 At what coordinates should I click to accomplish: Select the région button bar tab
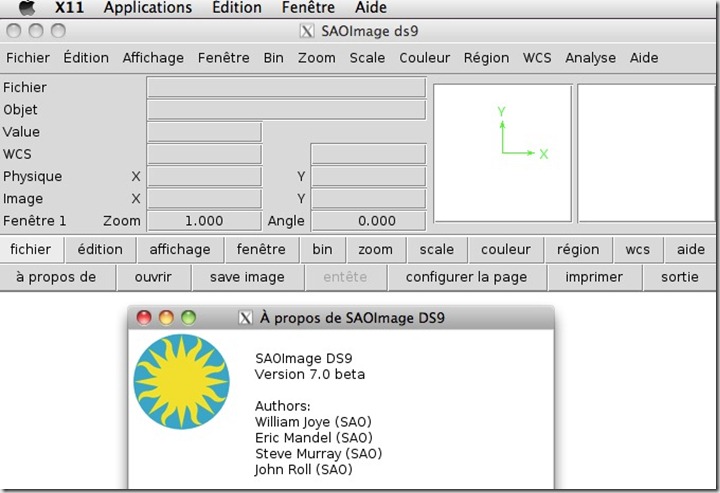coord(578,249)
